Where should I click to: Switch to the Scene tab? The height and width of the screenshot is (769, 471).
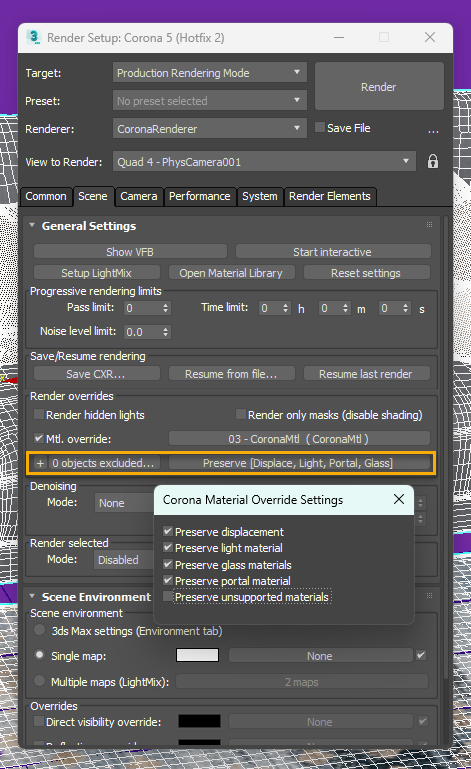(93, 196)
